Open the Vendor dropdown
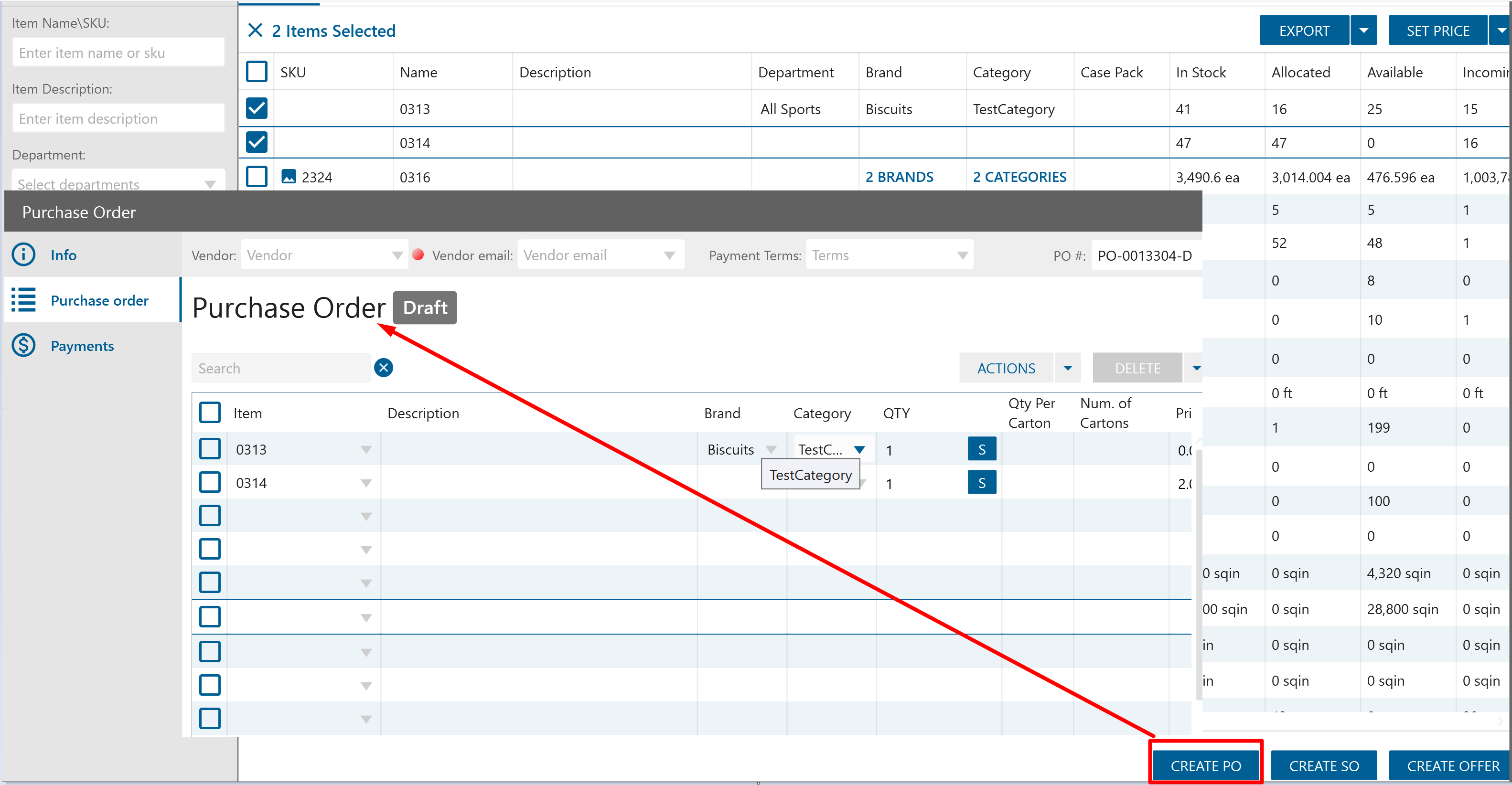Screen dimensions: 1512x785 [397, 255]
